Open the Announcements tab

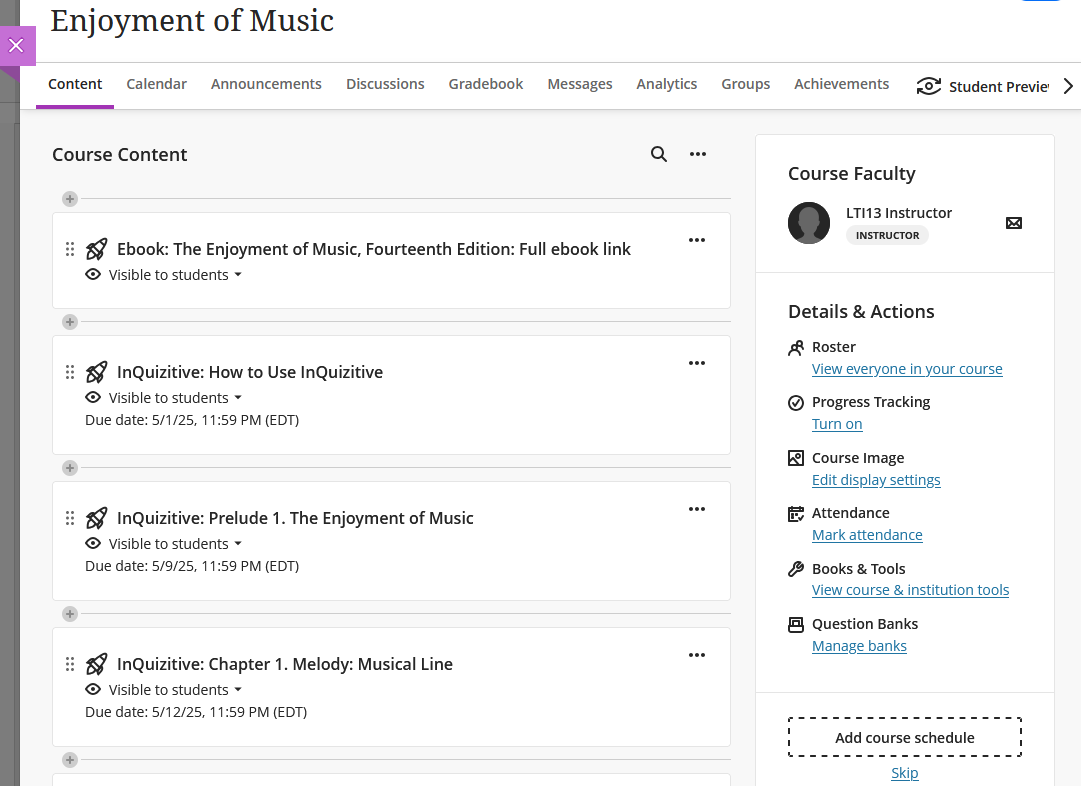pos(266,84)
